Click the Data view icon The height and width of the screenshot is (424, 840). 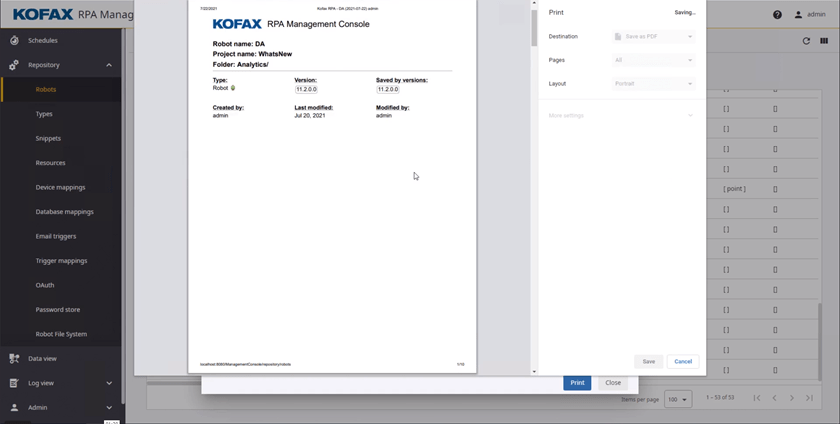(x=14, y=358)
